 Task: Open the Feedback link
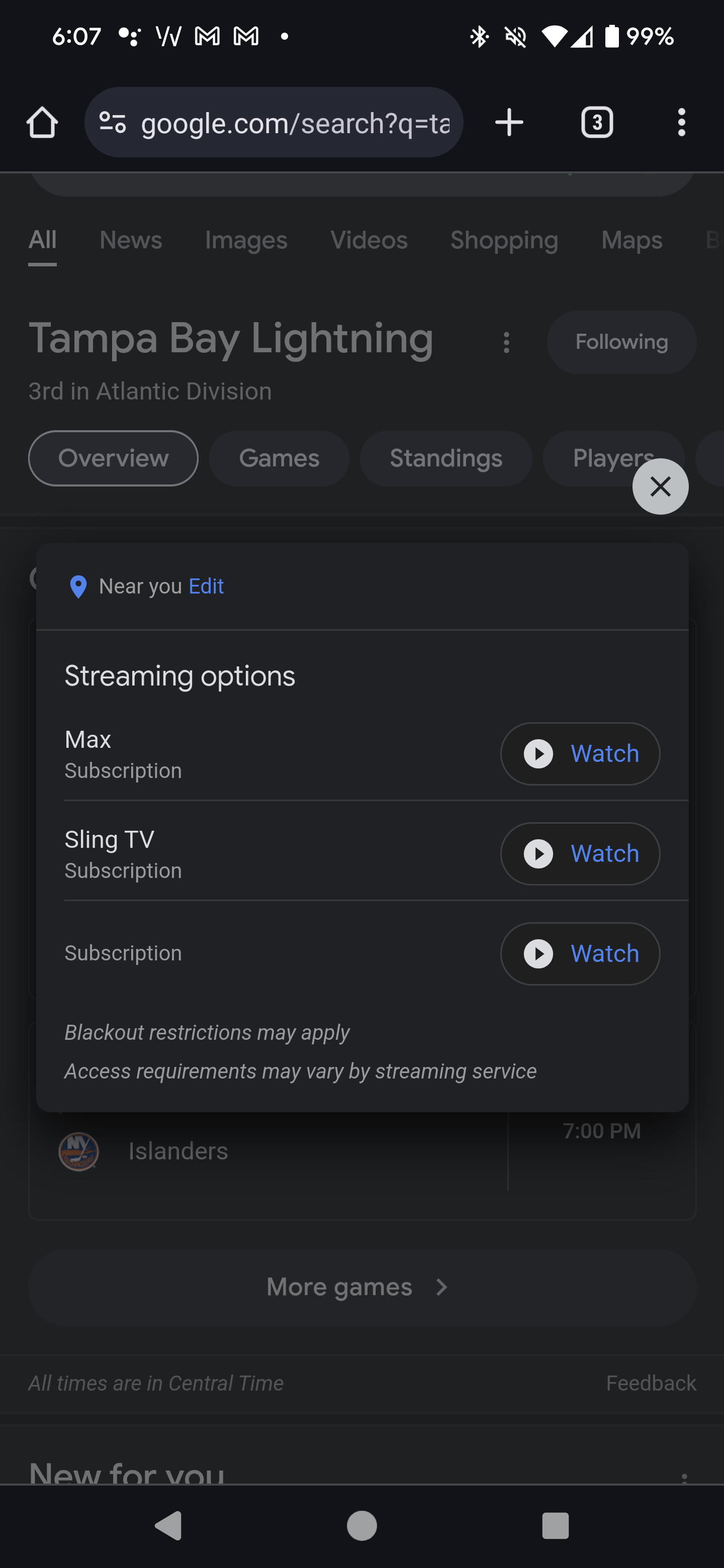coord(650,1383)
